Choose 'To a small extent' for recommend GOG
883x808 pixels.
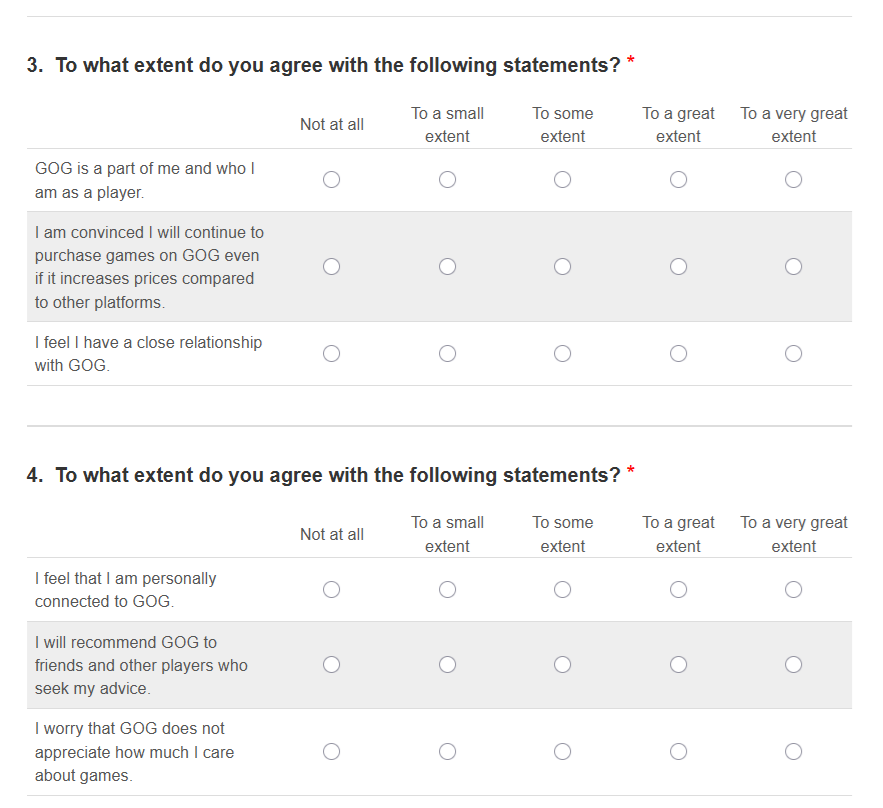(447, 665)
